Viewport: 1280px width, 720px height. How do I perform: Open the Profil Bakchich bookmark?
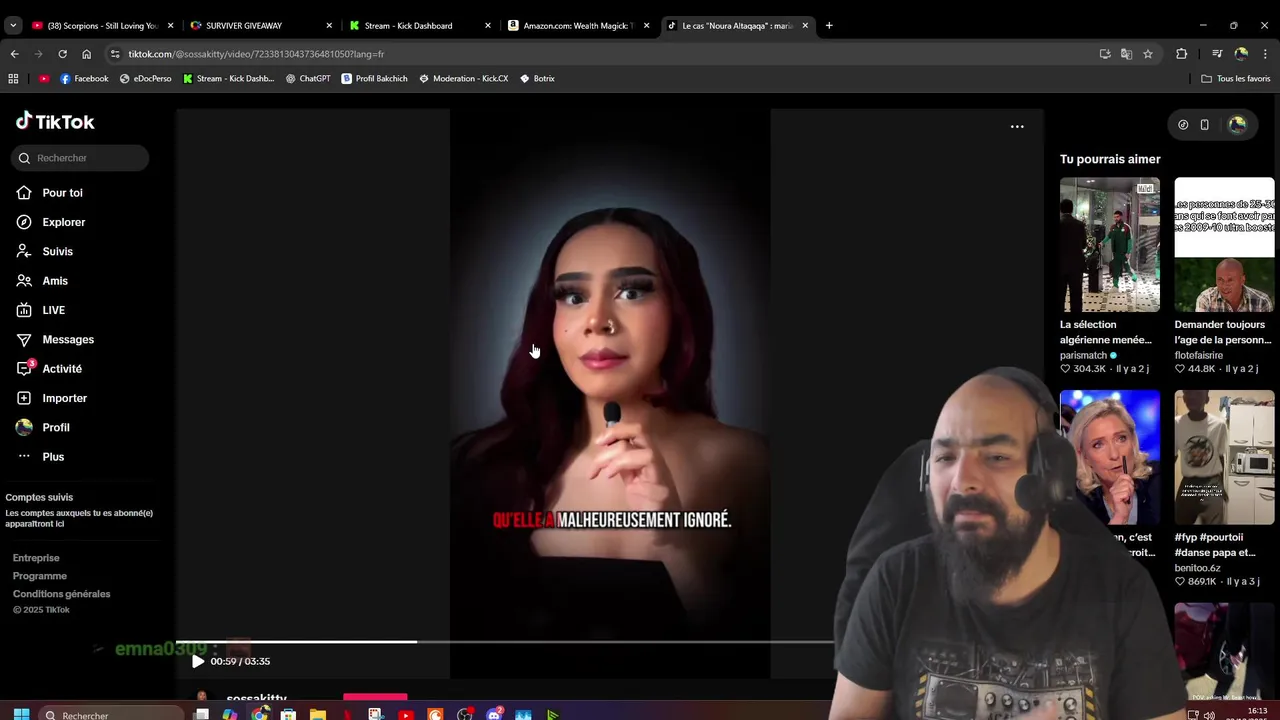[x=375, y=78]
